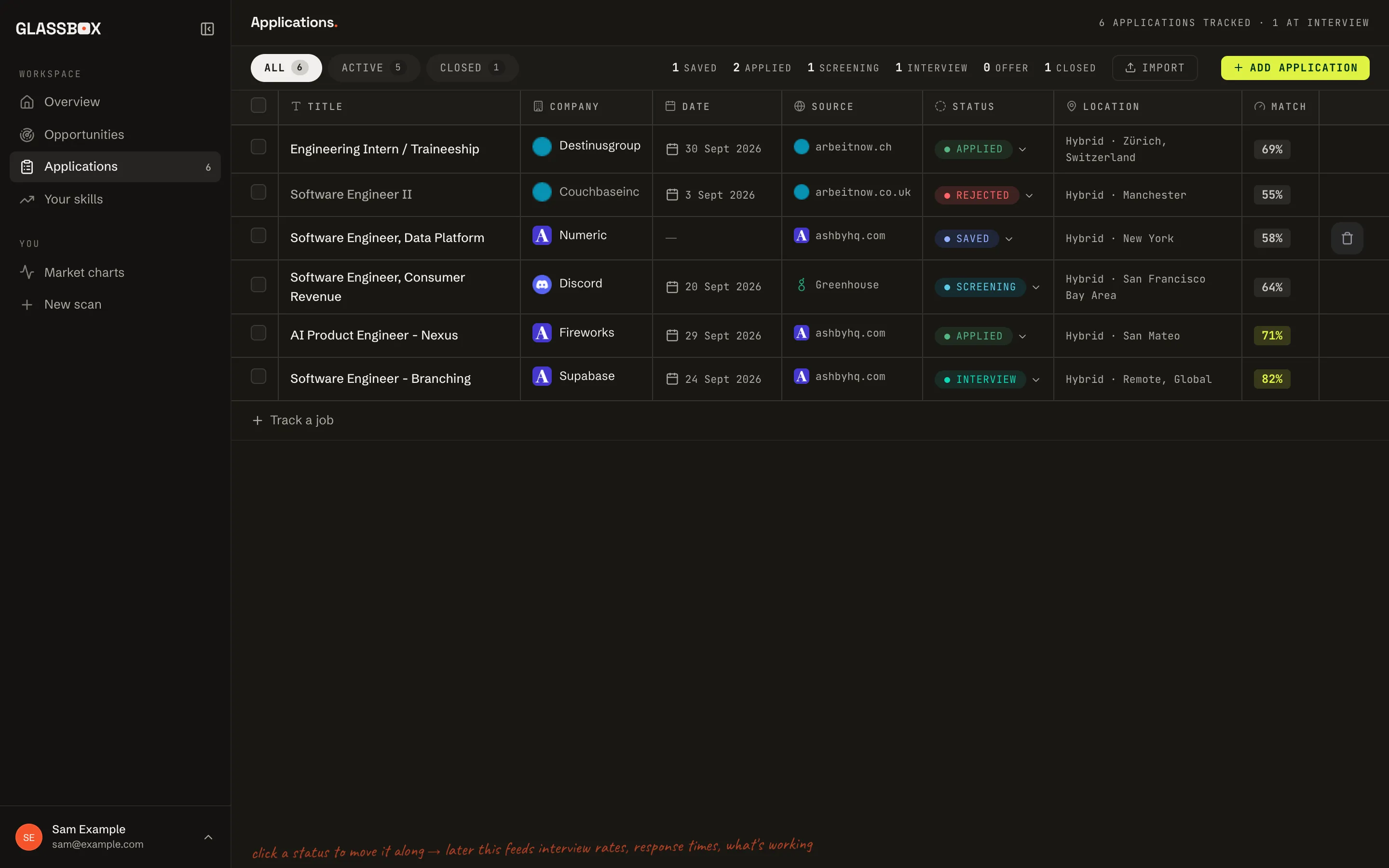This screenshot has height=868, width=1389.
Task: Click the Destinusgroup company avatar
Action: 542,147
